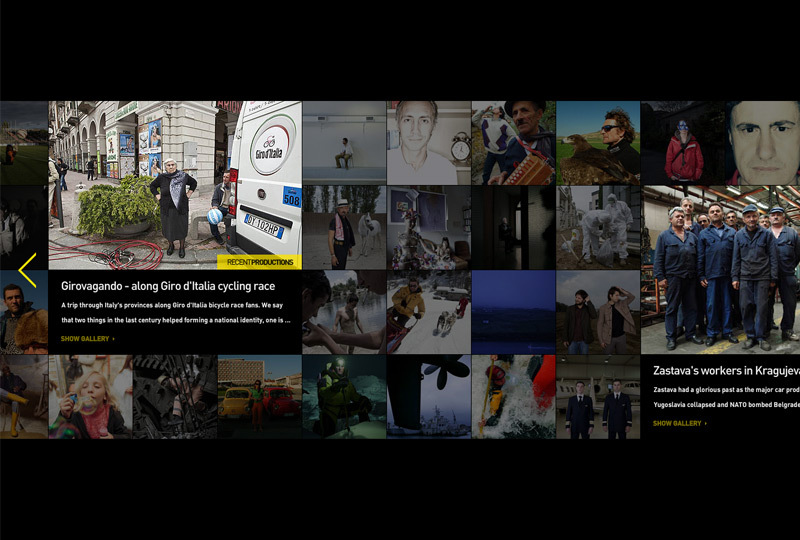Select thumbnail of blonde girl blowing bubbles

click(90, 397)
